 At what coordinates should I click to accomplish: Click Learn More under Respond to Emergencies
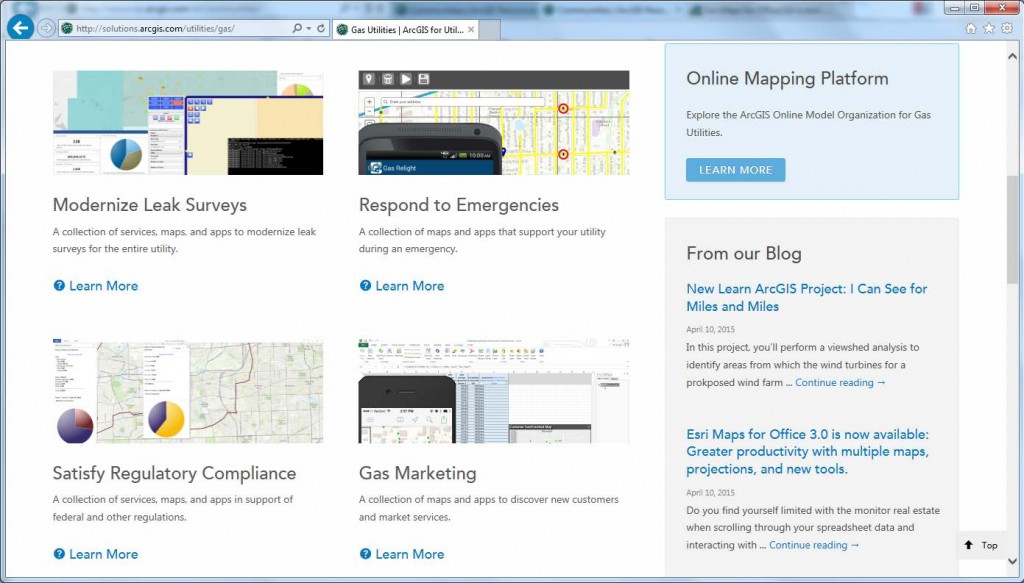point(409,286)
